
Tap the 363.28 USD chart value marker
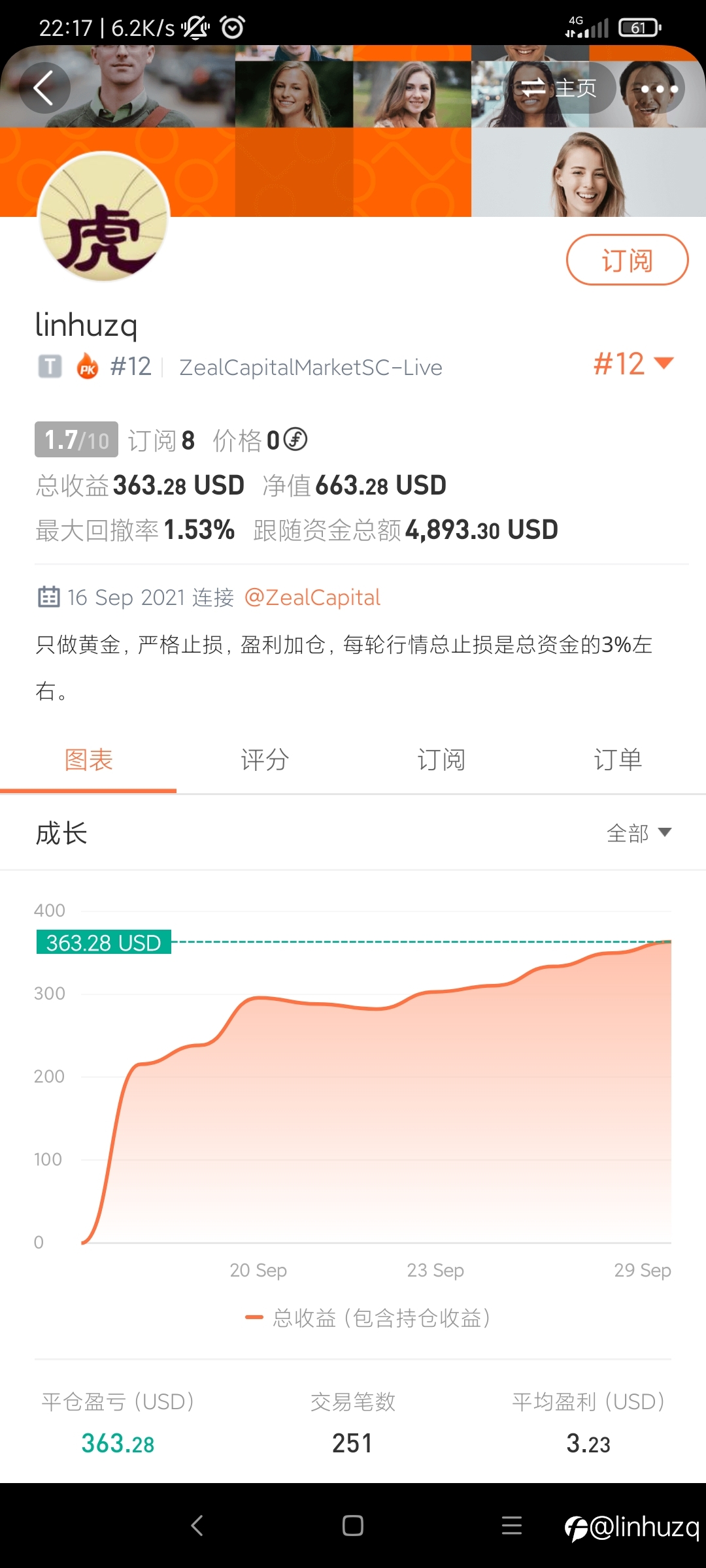pos(103,942)
